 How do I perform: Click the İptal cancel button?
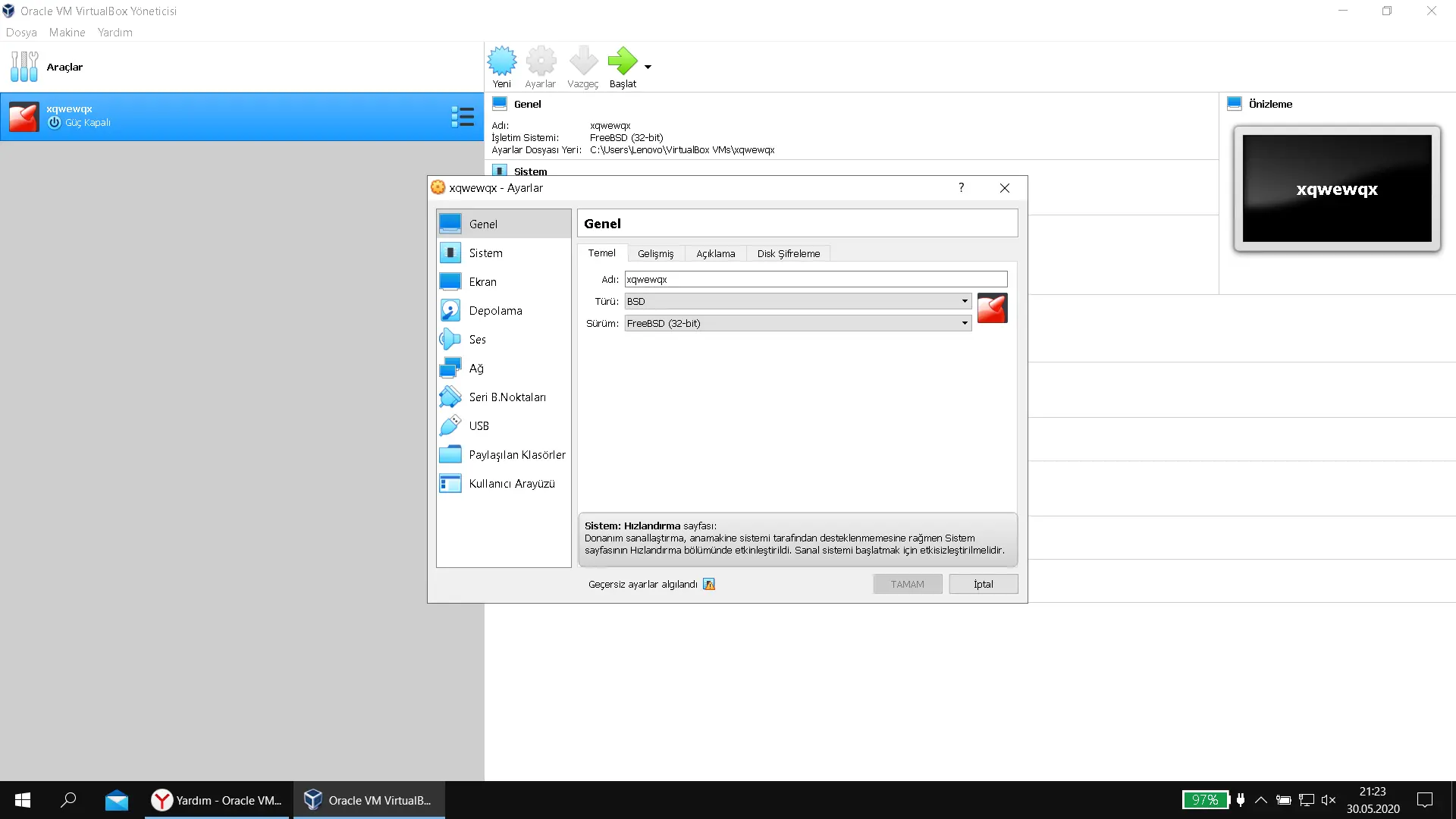[983, 584]
